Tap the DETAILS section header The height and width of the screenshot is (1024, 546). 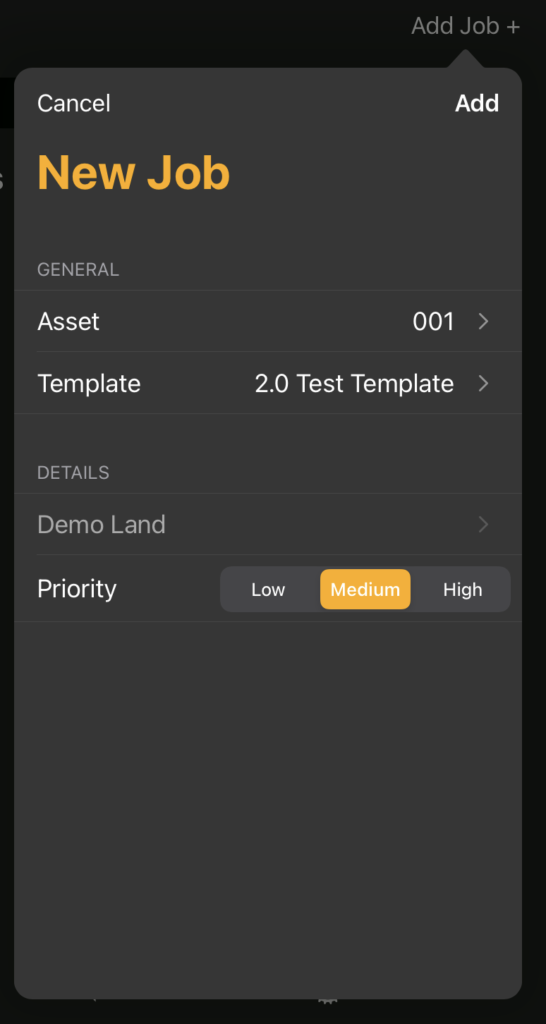coord(73,473)
